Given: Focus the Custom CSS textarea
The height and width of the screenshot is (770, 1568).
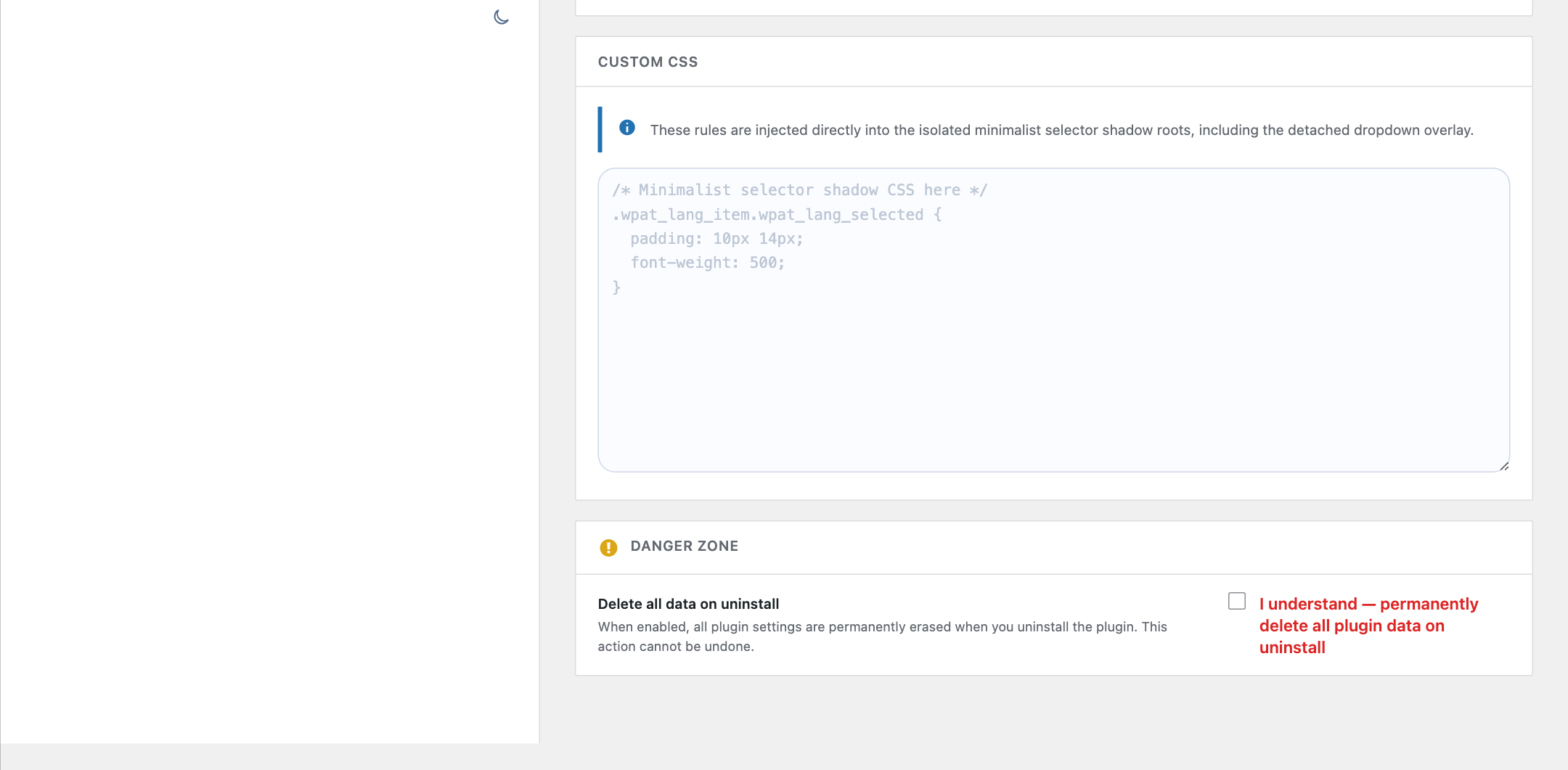Looking at the screenshot, I should [1053, 320].
